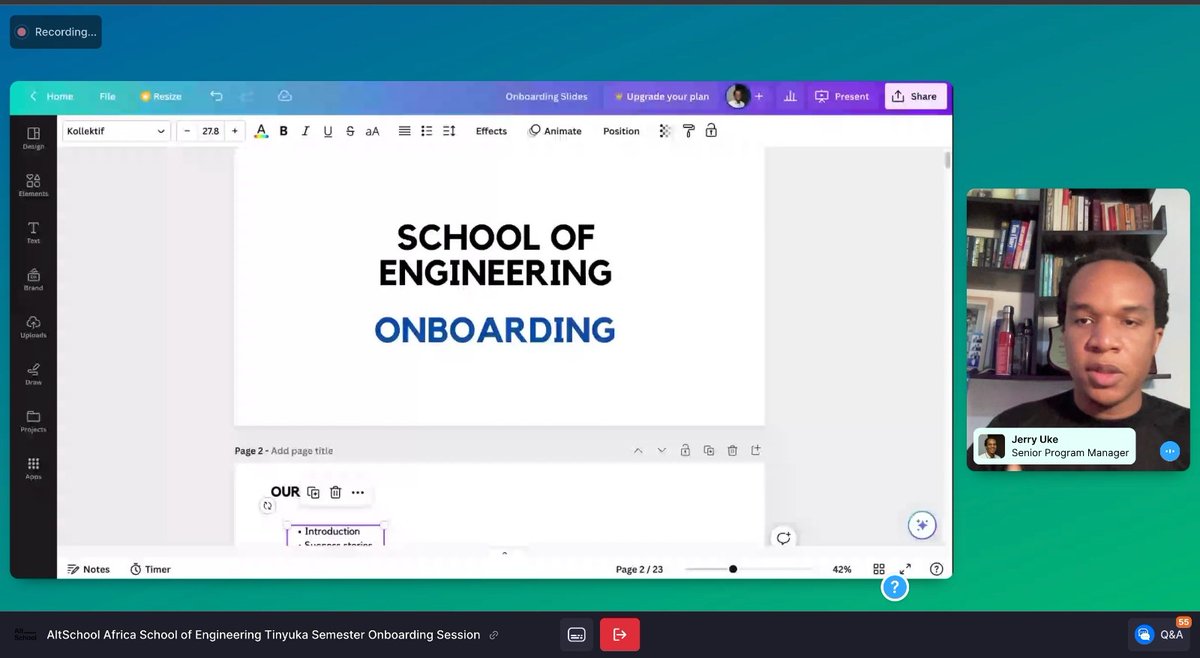
Task: Click the add comment bubble icon
Action: (x=784, y=537)
